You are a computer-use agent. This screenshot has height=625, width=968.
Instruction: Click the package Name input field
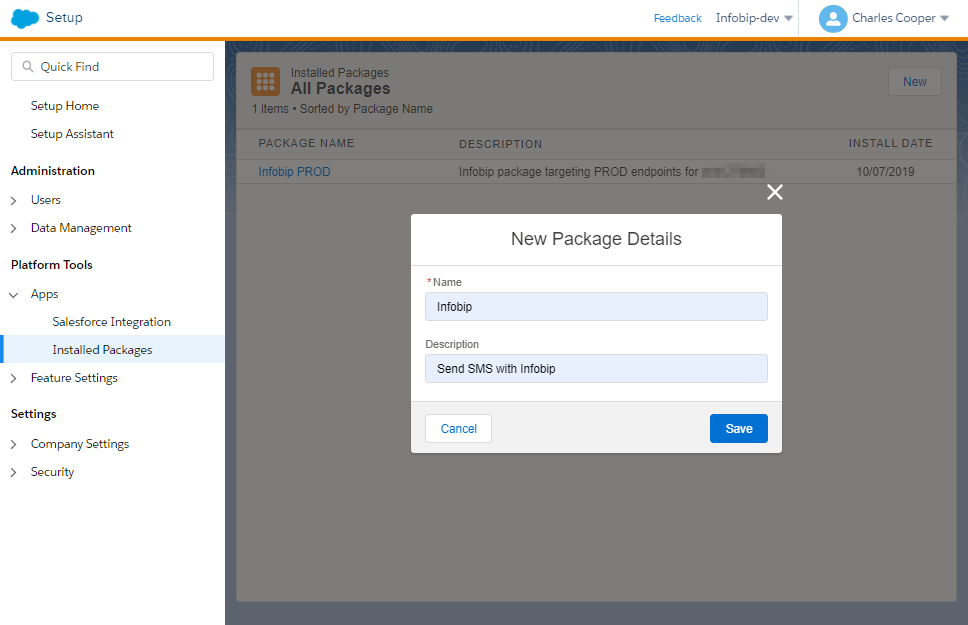click(596, 307)
